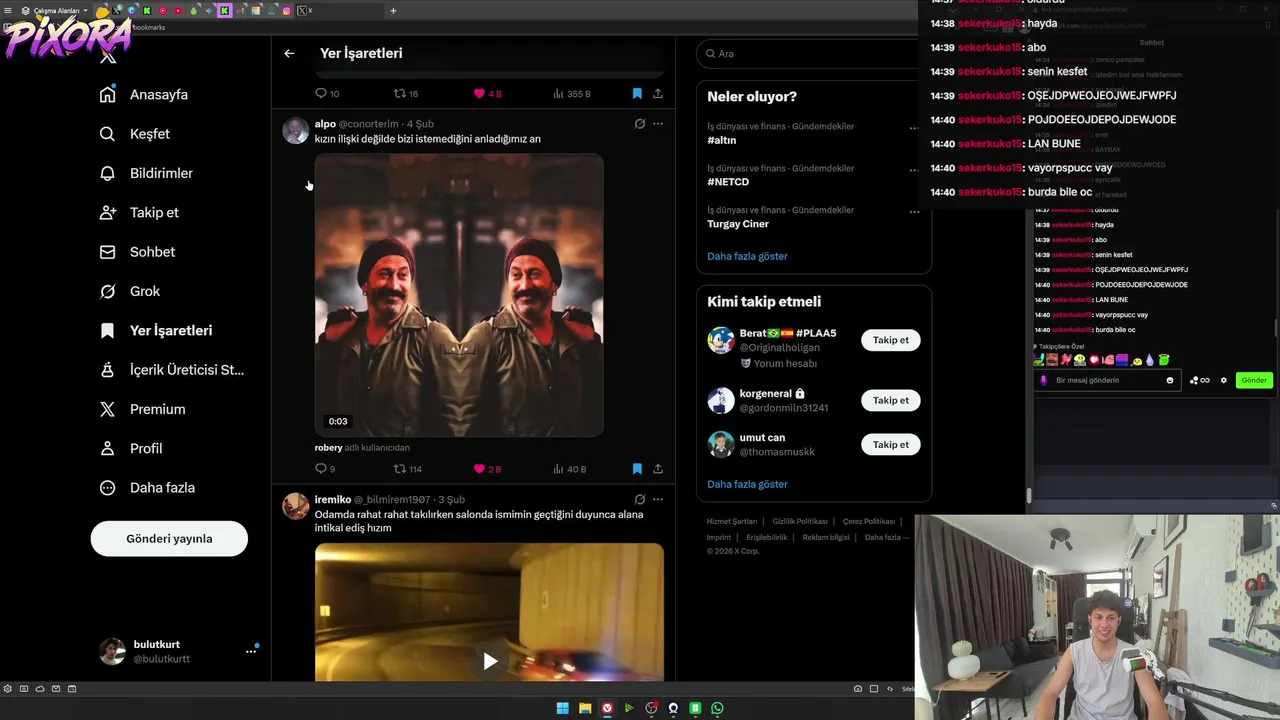This screenshot has height=720, width=1280.
Task: Open Grok from the sidebar
Action: [x=131, y=291]
